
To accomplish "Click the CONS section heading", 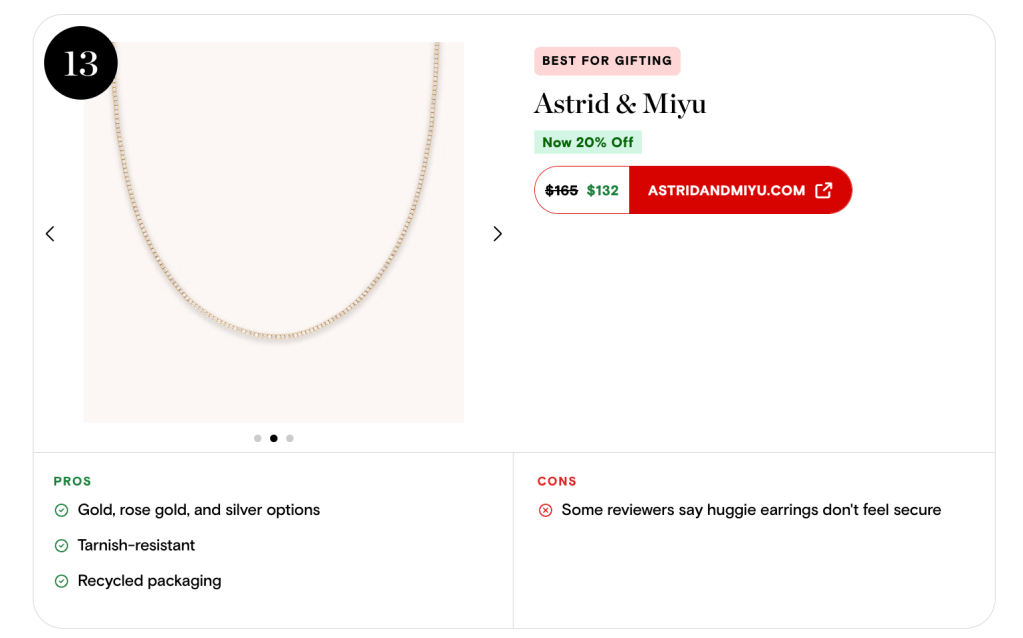I will [557, 481].
